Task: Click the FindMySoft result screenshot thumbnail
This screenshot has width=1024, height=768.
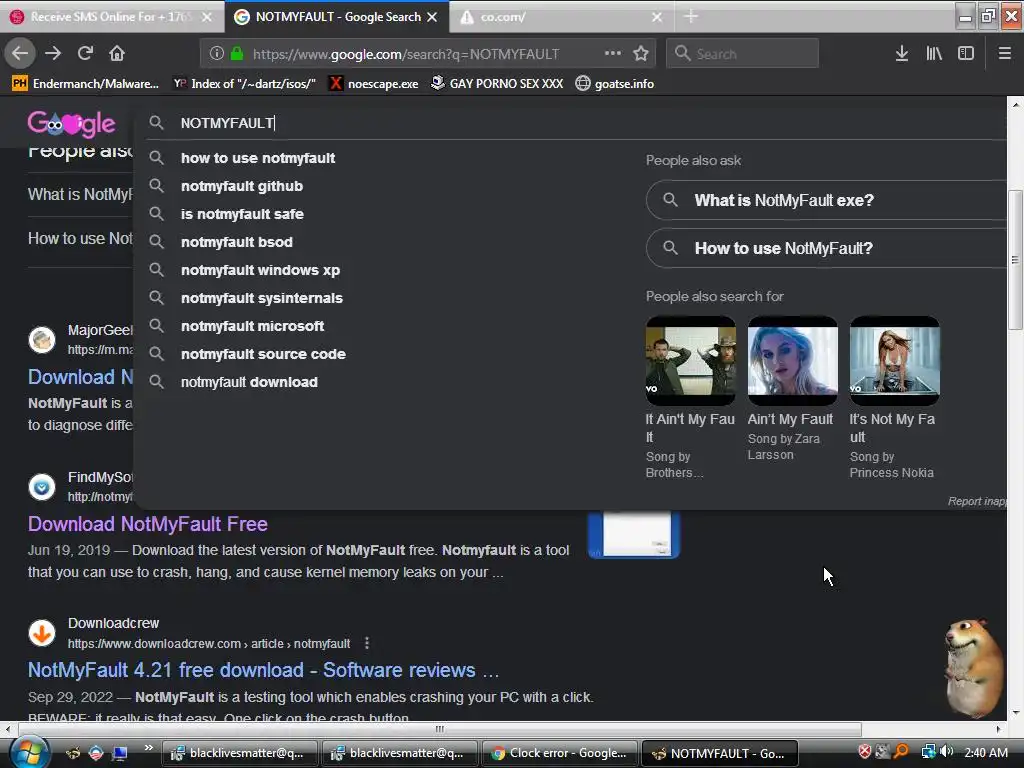Action: 634,535
